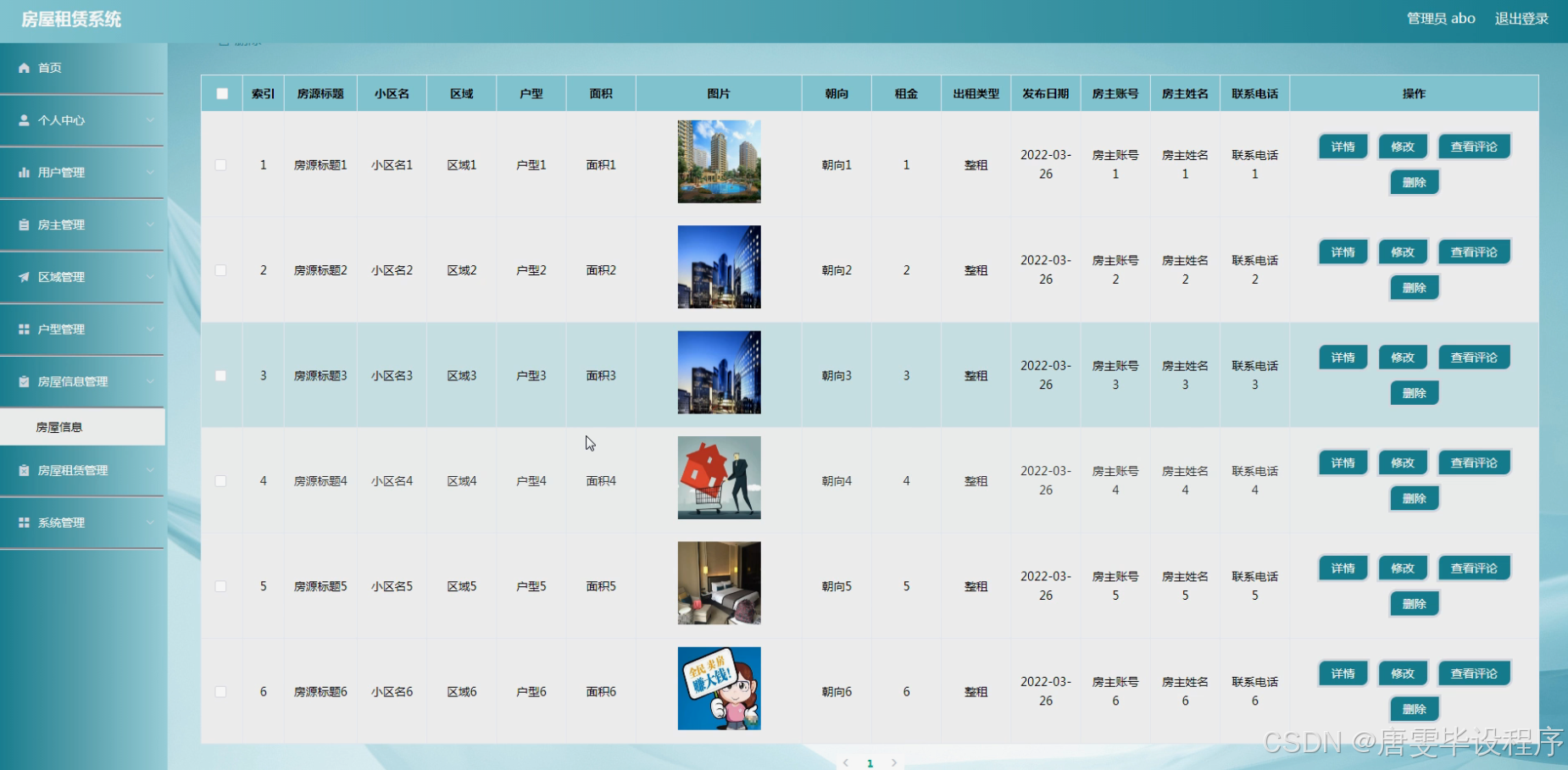Toggle the select-all checkbox in table header

coord(222,94)
